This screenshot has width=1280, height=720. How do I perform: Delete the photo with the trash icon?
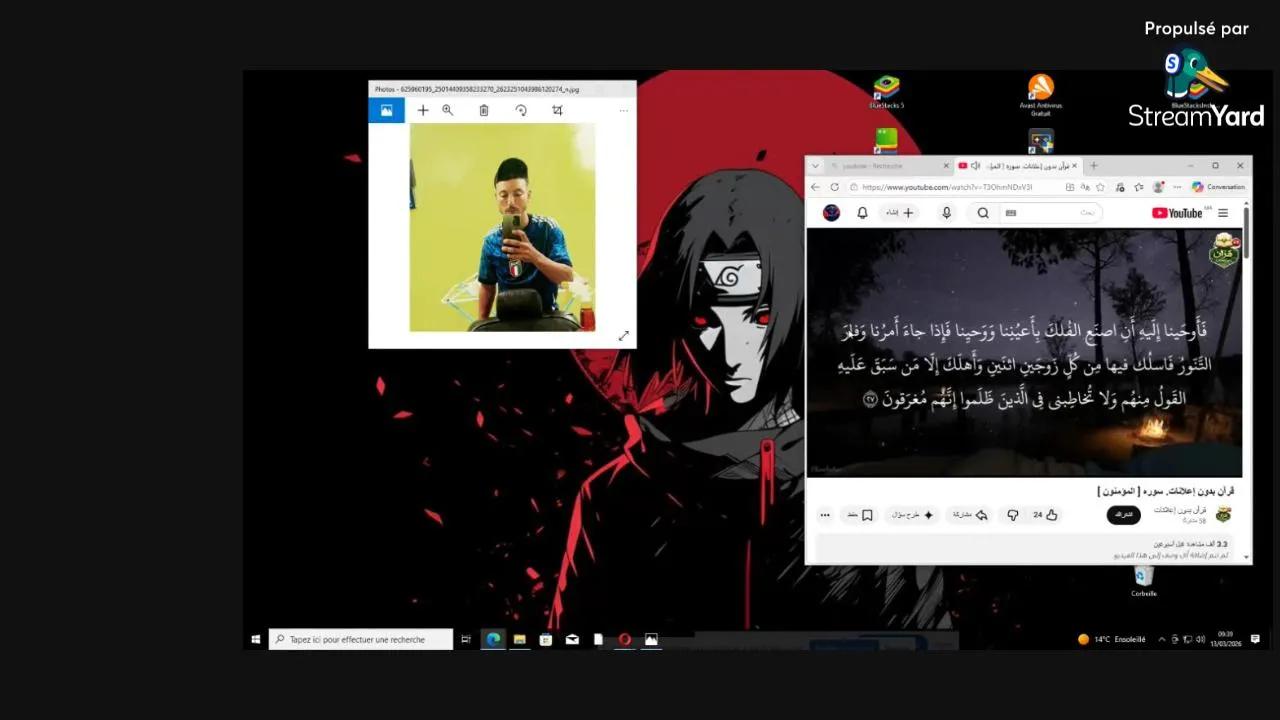click(x=484, y=110)
